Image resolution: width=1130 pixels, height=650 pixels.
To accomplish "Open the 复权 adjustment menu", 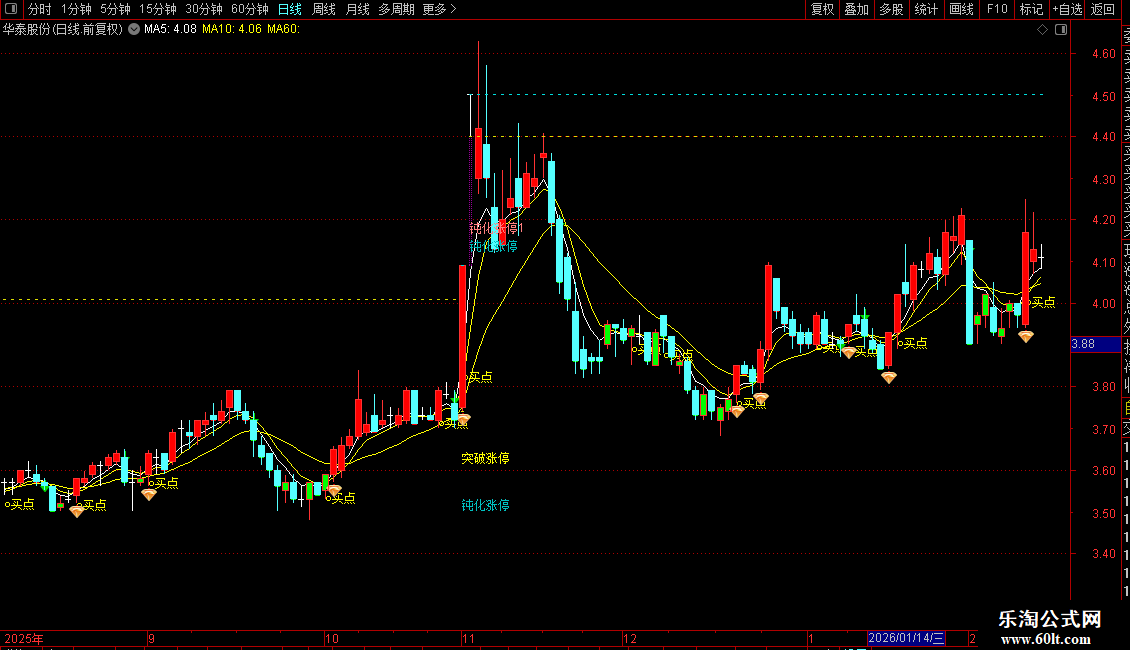I will tap(822, 9).
